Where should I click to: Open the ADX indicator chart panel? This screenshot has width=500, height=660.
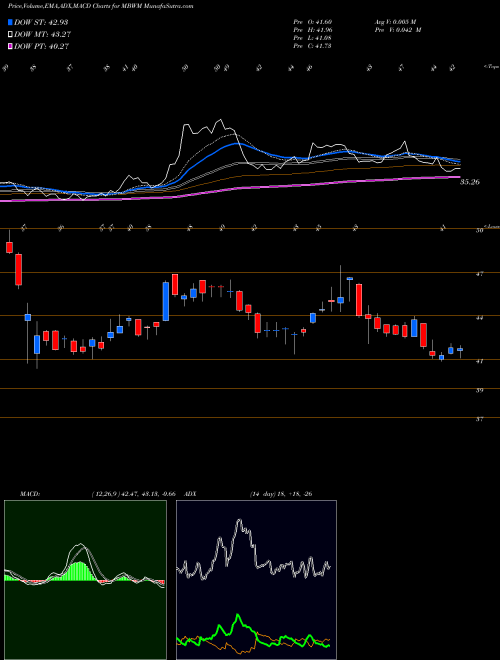(x=256, y=580)
